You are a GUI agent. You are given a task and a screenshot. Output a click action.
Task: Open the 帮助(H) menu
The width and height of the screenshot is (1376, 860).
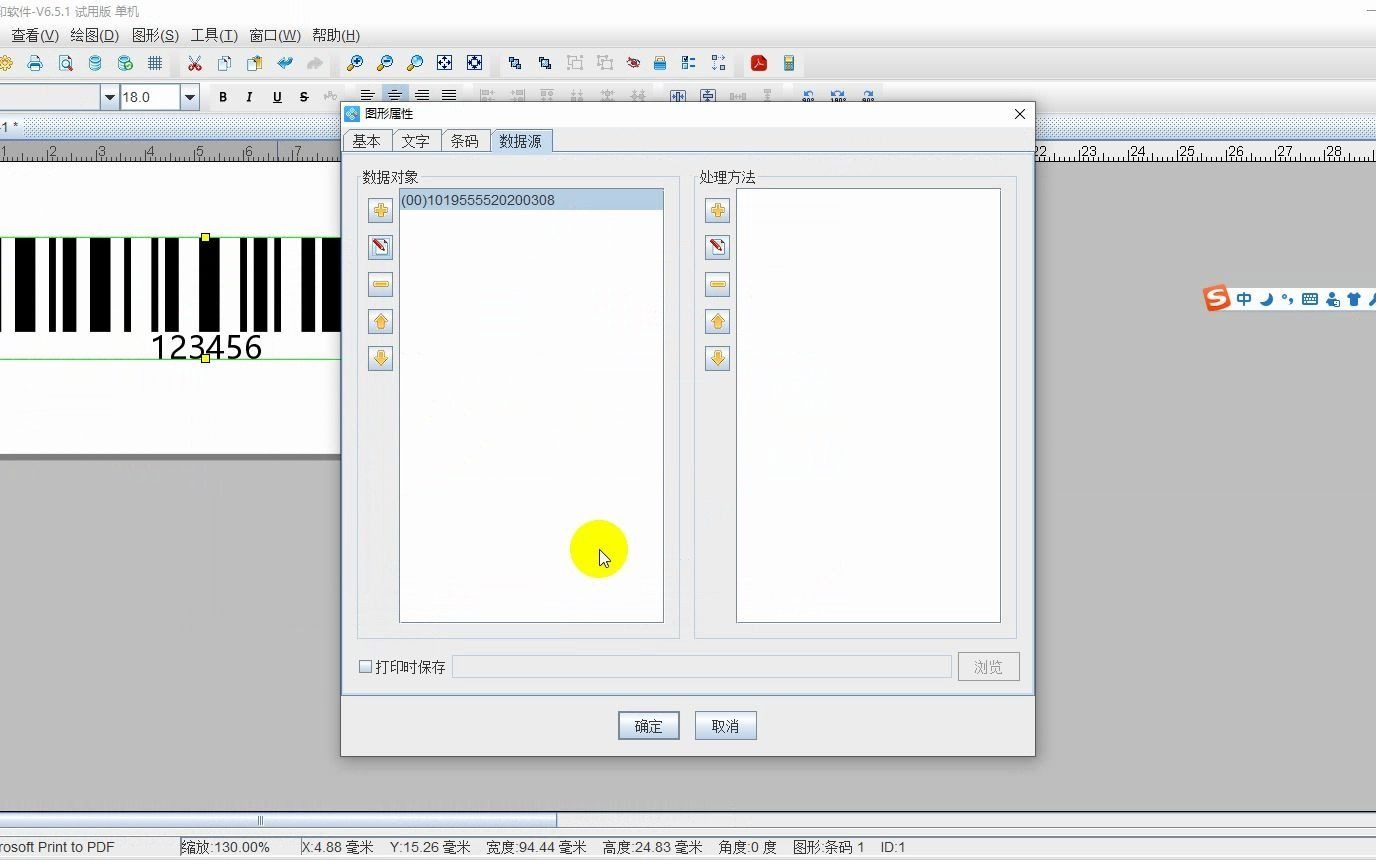point(336,35)
